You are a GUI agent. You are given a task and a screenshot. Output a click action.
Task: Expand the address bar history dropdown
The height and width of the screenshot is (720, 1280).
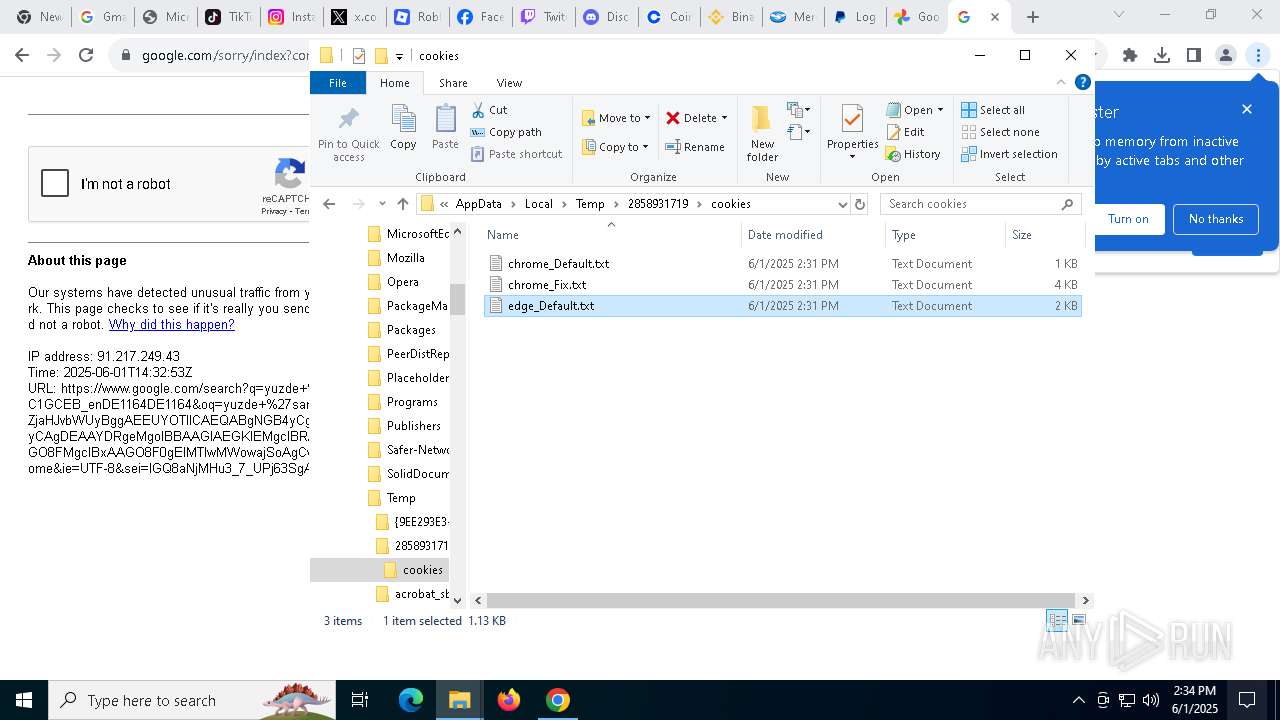pyautogui.click(x=842, y=204)
